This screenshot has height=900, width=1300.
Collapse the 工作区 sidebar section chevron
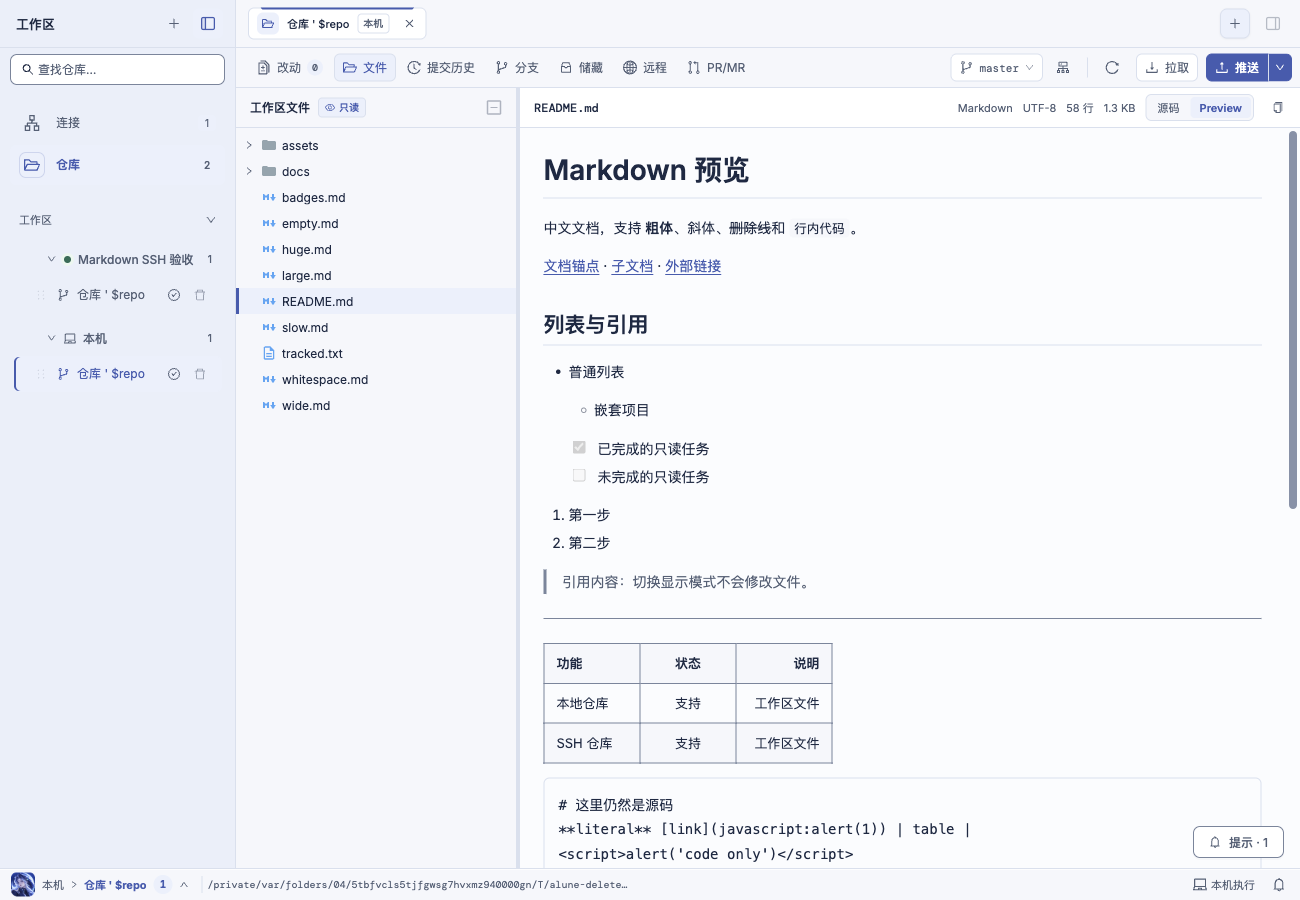211,220
